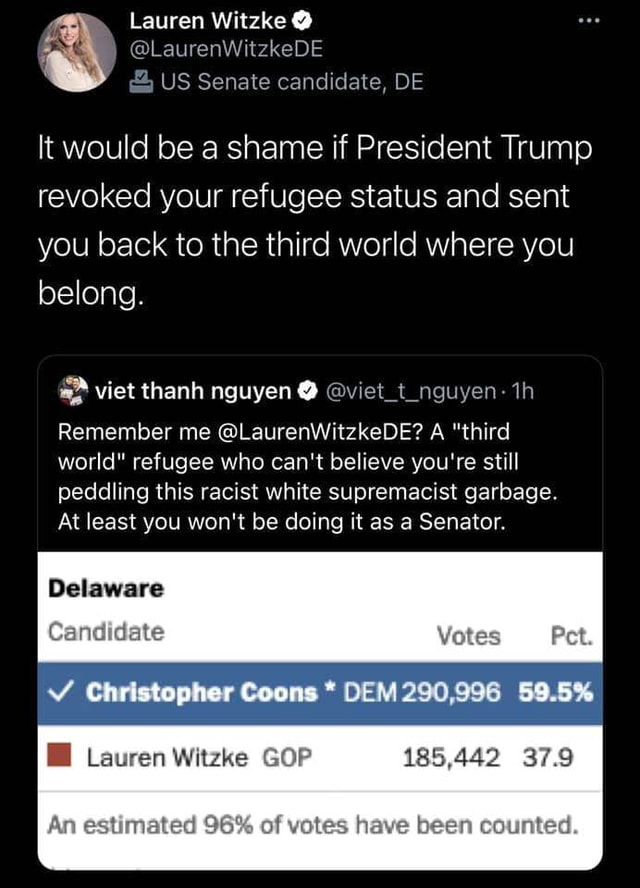The height and width of the screenshot is (888, 640).
Task: Click the red square next to Lauren Witzke GOP
Action: [x=62, y=757]
